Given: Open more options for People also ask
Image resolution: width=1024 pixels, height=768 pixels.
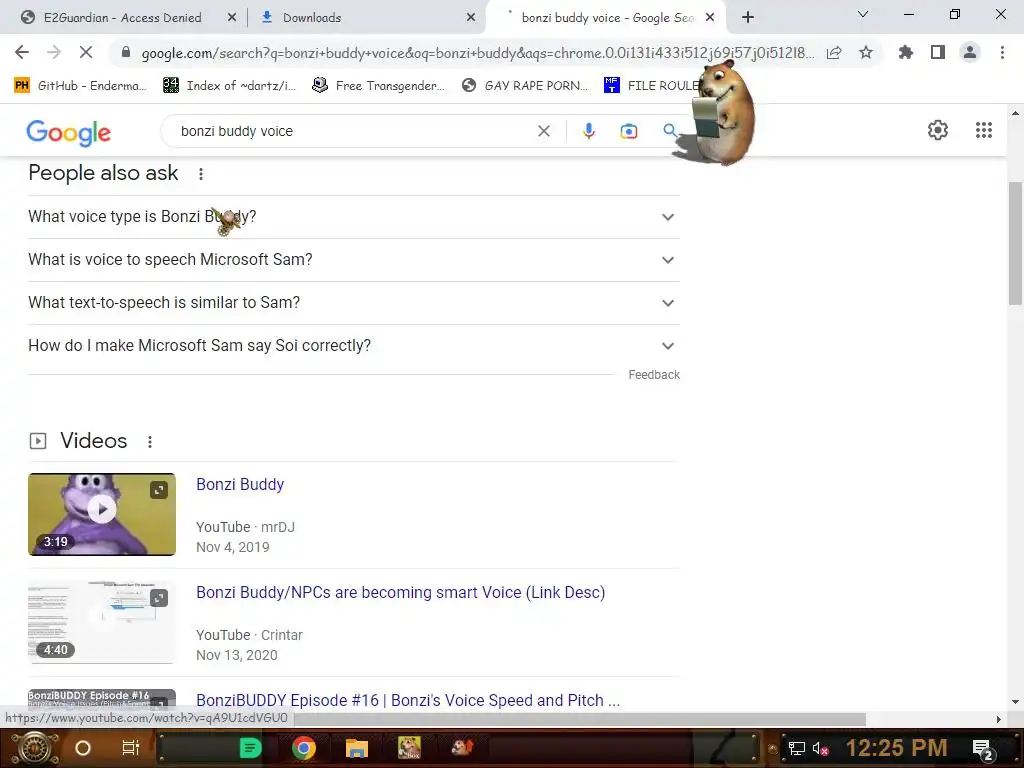Looking at the screenshot, I should point(201,174).
